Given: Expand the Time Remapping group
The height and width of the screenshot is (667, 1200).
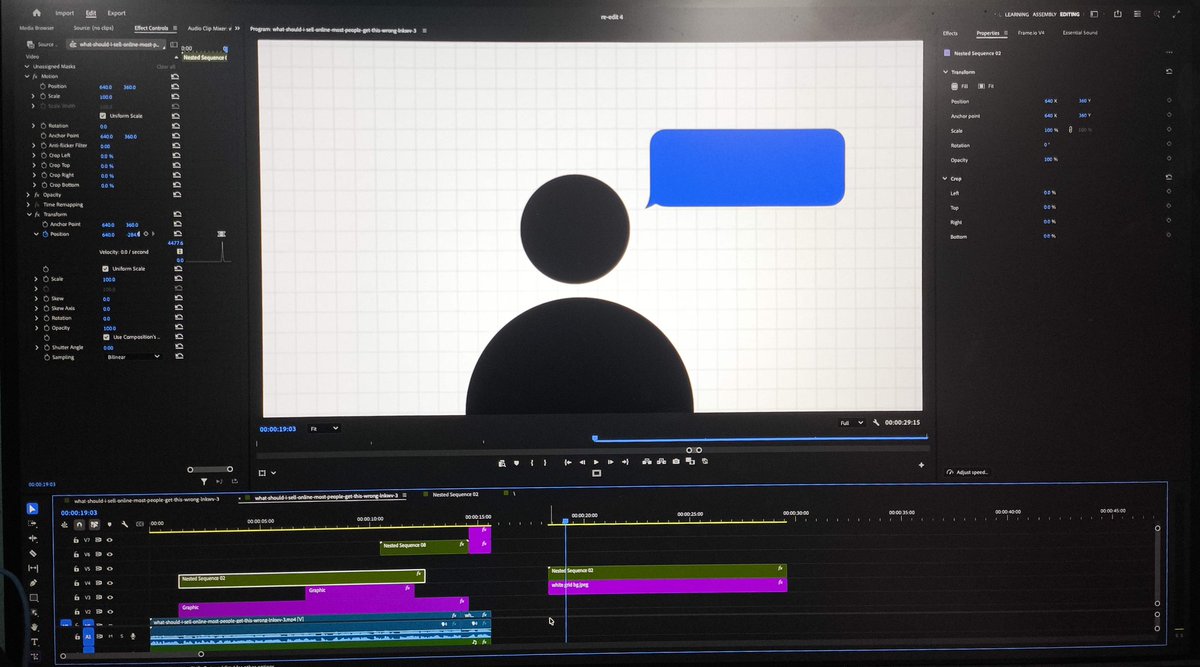Looking at the screenshot, I should 28,205.
